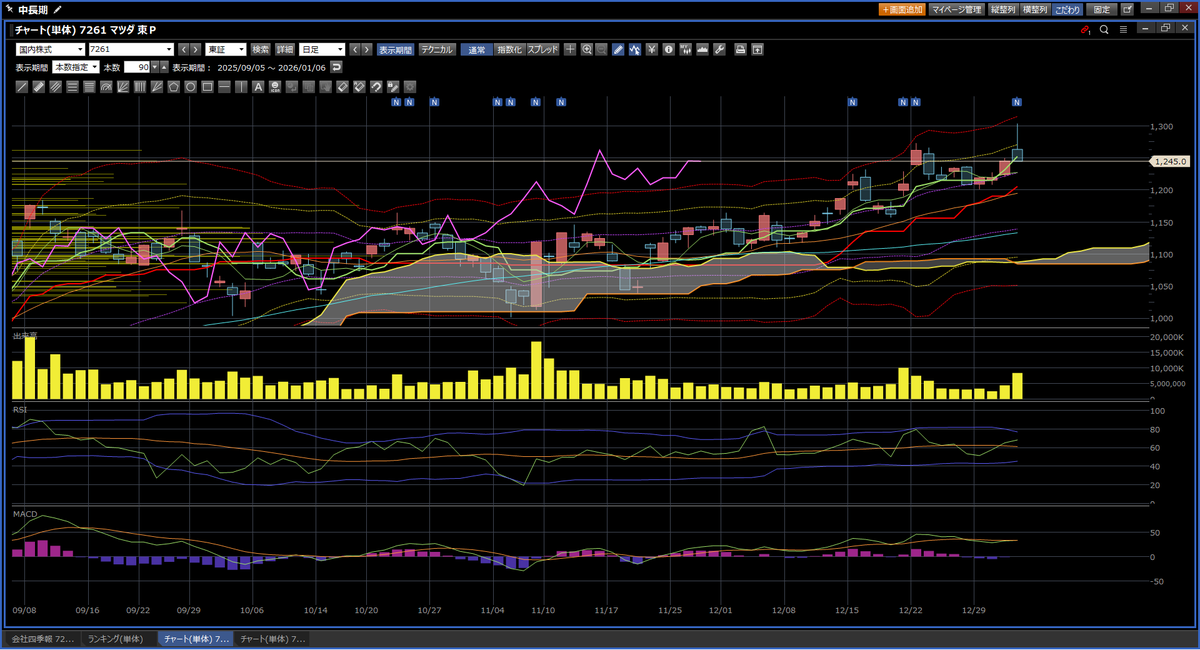
Task: Select the Fibonacci arc drawing tool
Action: click(x=106, y=87)
